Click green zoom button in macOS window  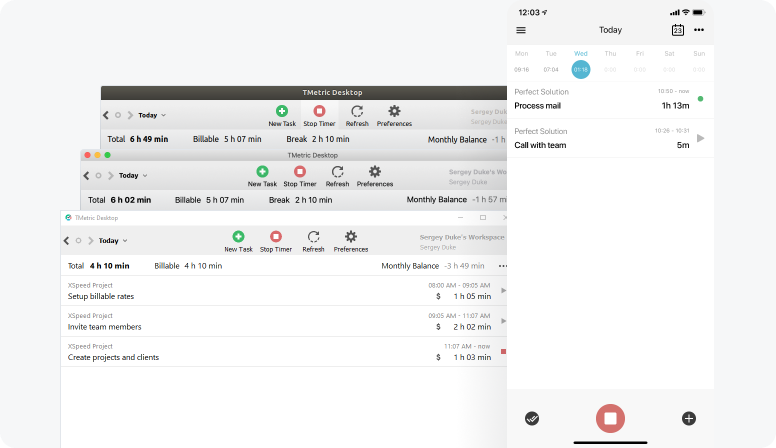[107, 155]
